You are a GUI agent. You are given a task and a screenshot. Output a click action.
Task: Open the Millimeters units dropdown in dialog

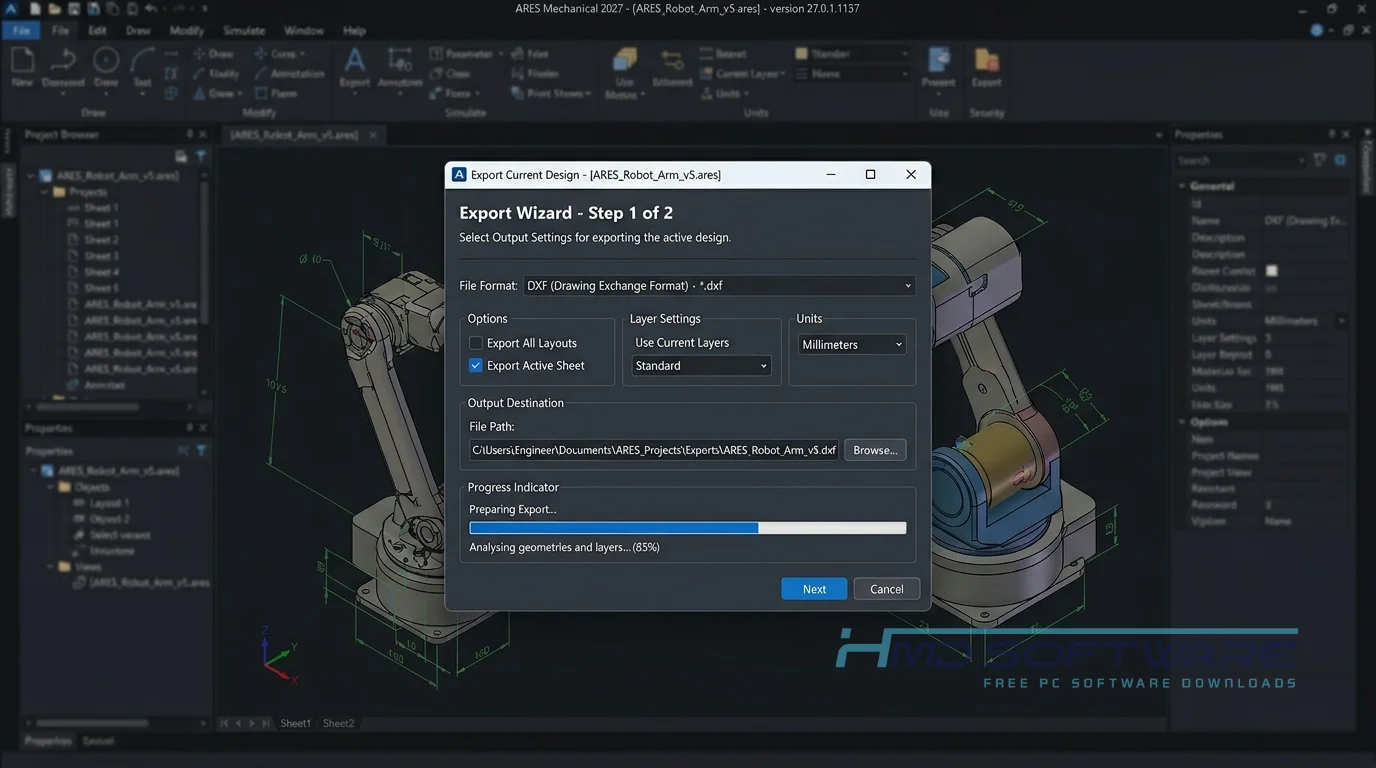pyautogui.click(x=852, y=344)
